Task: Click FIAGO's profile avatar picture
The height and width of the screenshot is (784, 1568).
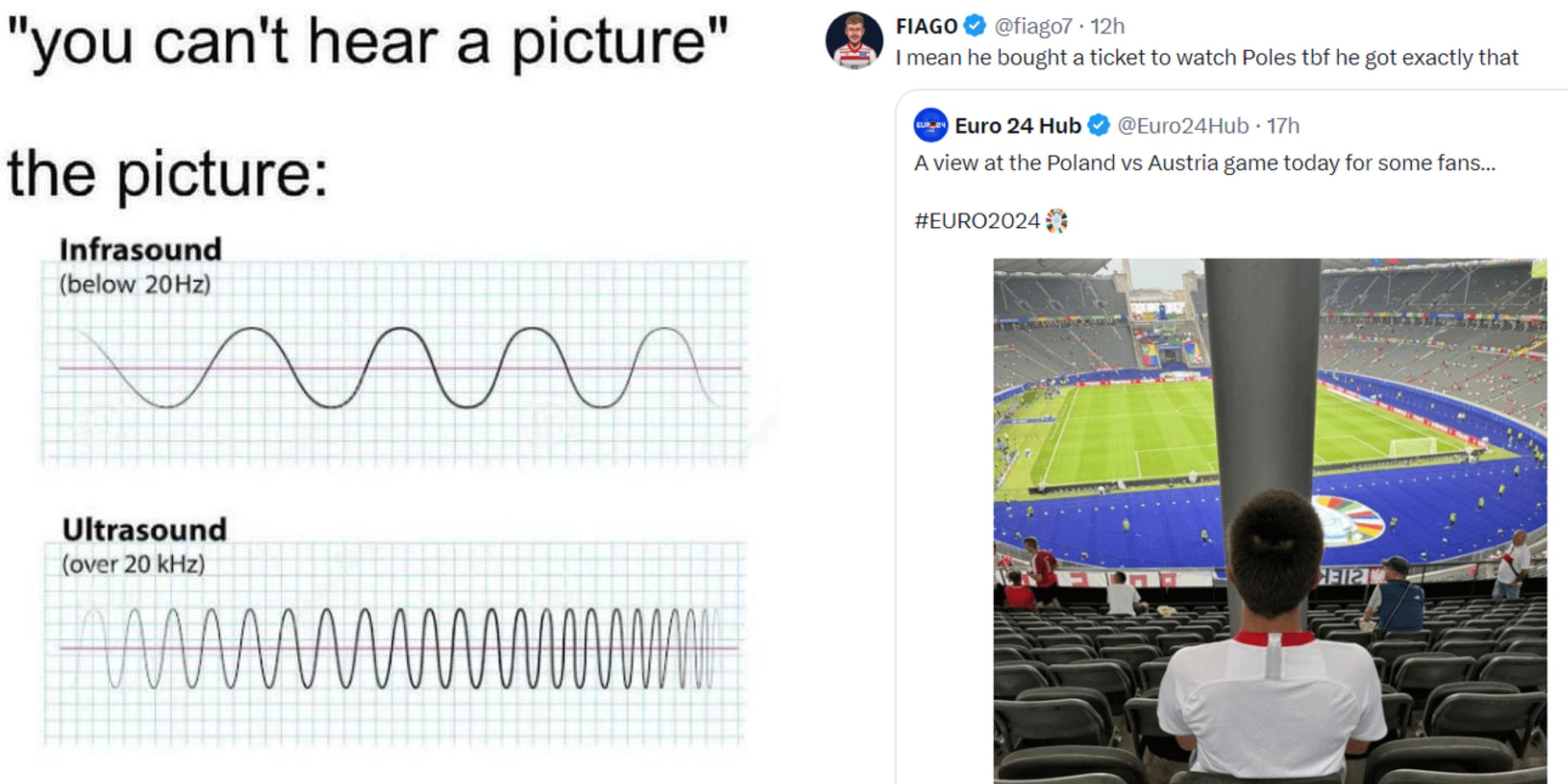Action: pyautogui.click(x=854, y=40)
